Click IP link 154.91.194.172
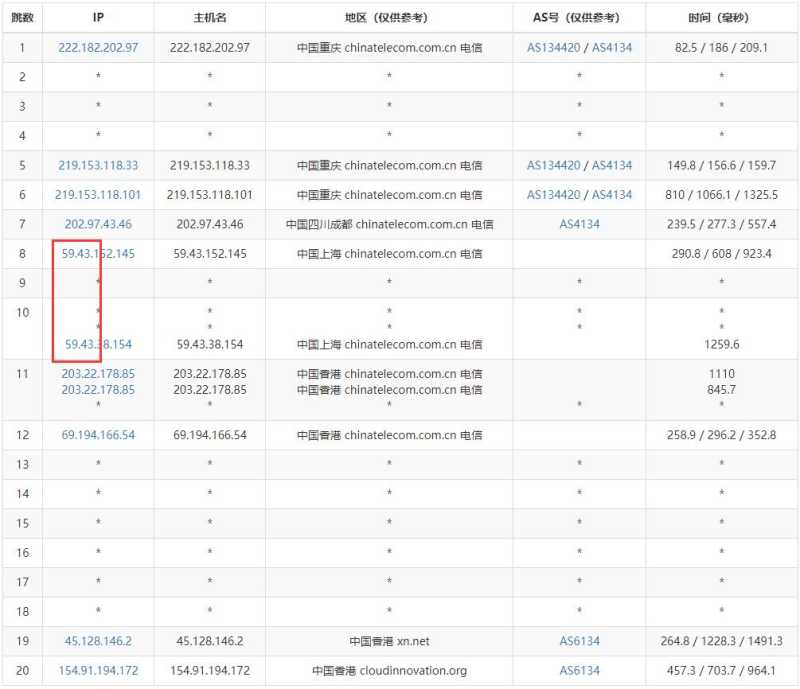The image size is (800, 689). tap(97, 671)
